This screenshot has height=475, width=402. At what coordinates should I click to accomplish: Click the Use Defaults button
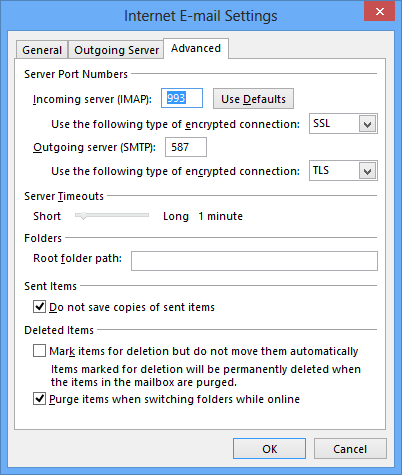[253, 99]
